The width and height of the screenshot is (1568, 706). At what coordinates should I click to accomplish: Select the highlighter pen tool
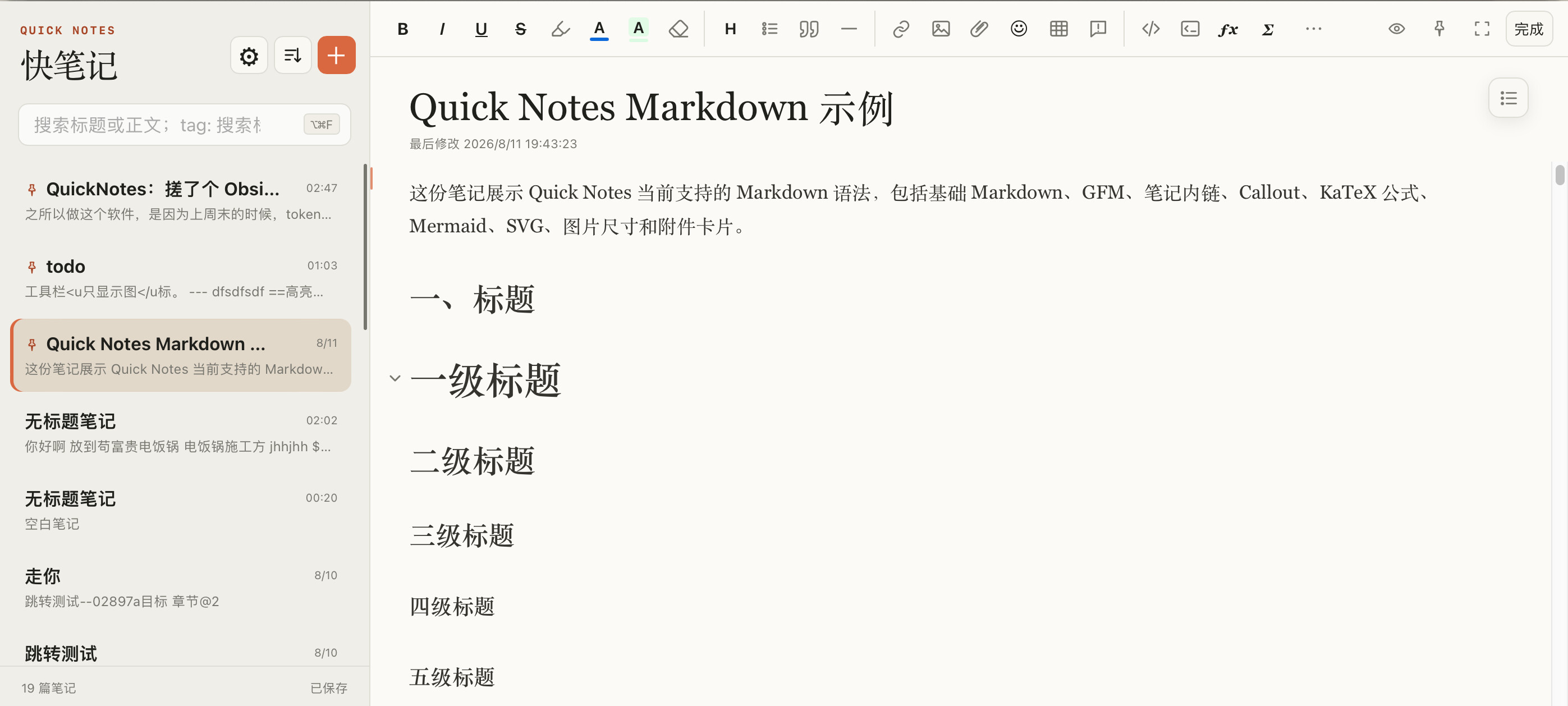coord(560,29)
